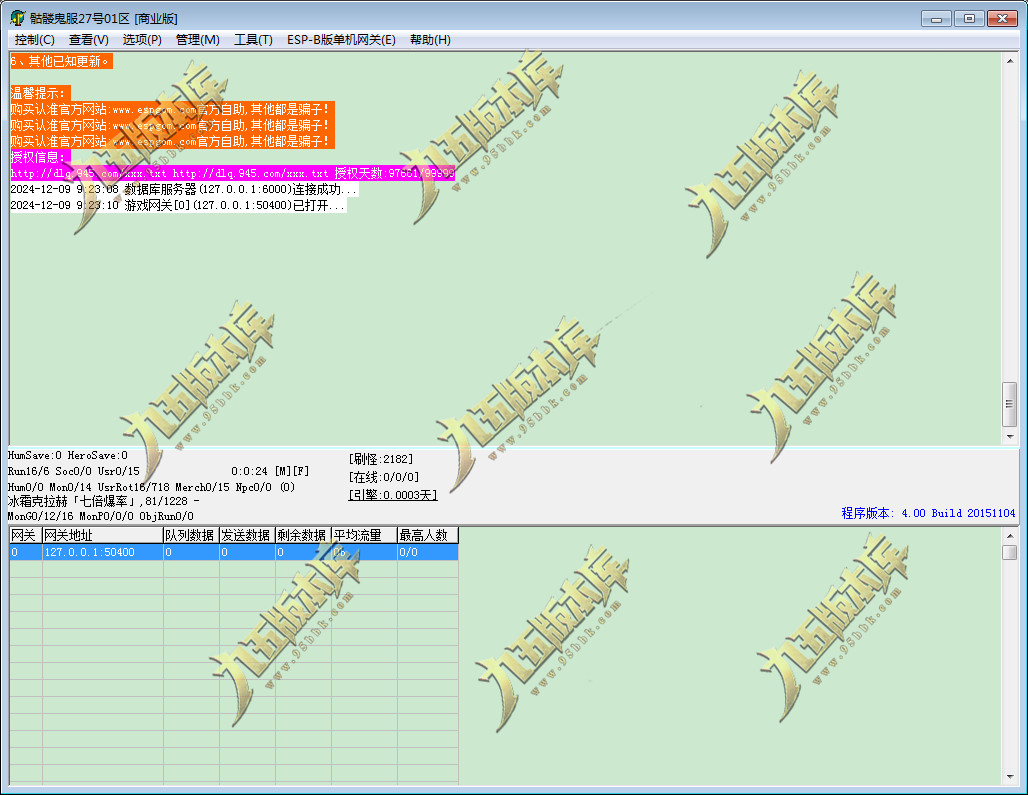This screenshot has width=1028, height=795.
Task: Open the 选项(P) menu
Action: coord(142,40)
